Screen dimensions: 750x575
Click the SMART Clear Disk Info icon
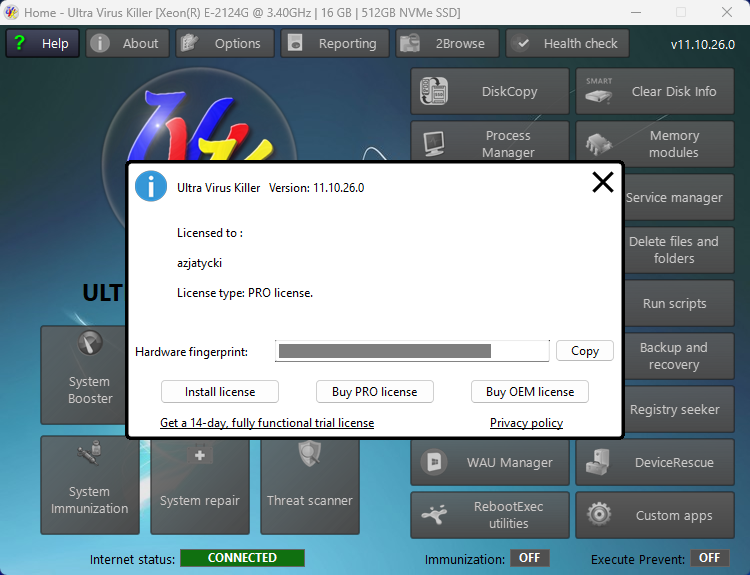tap(599, 91)
